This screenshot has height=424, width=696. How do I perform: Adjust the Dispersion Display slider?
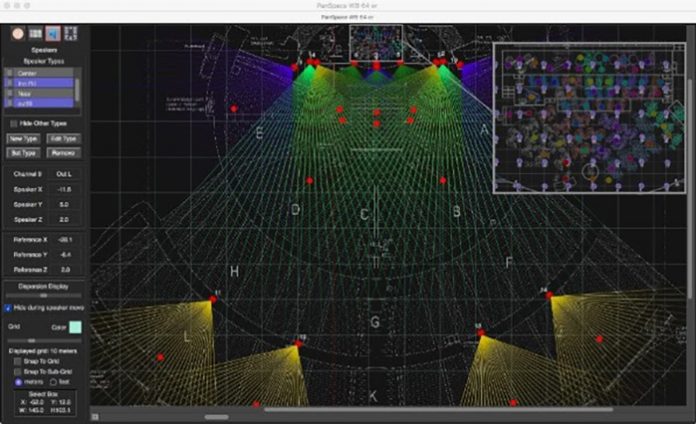point(44,295)
